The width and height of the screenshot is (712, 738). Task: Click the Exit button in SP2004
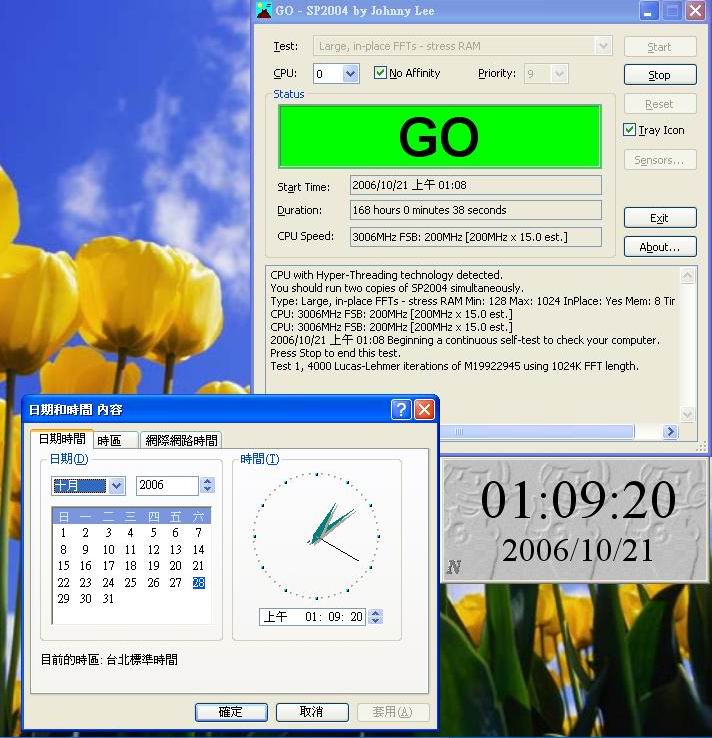point(660,218)
